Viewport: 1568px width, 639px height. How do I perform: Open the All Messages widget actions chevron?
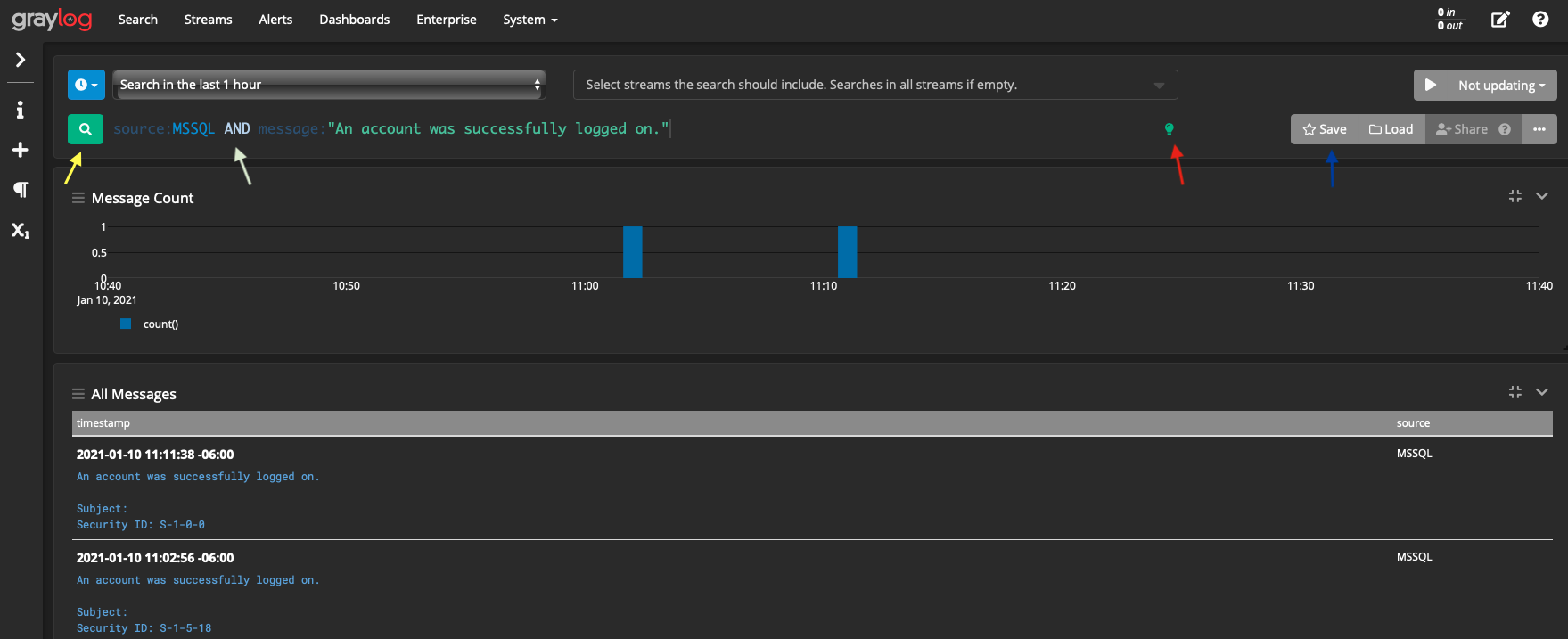click(x=1542, y=392)
